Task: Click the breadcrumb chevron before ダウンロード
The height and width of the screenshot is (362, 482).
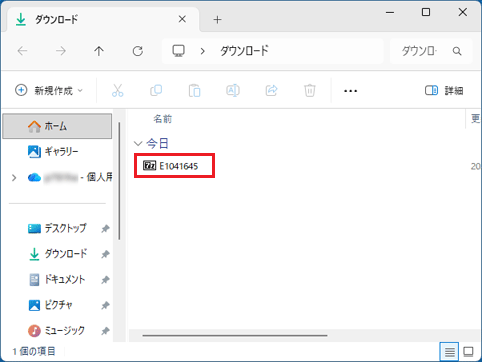Action: click(x=202, y=51)
